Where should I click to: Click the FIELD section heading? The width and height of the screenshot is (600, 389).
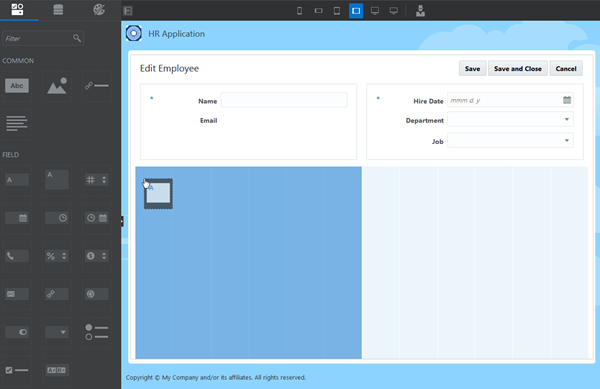click(10, 155)
